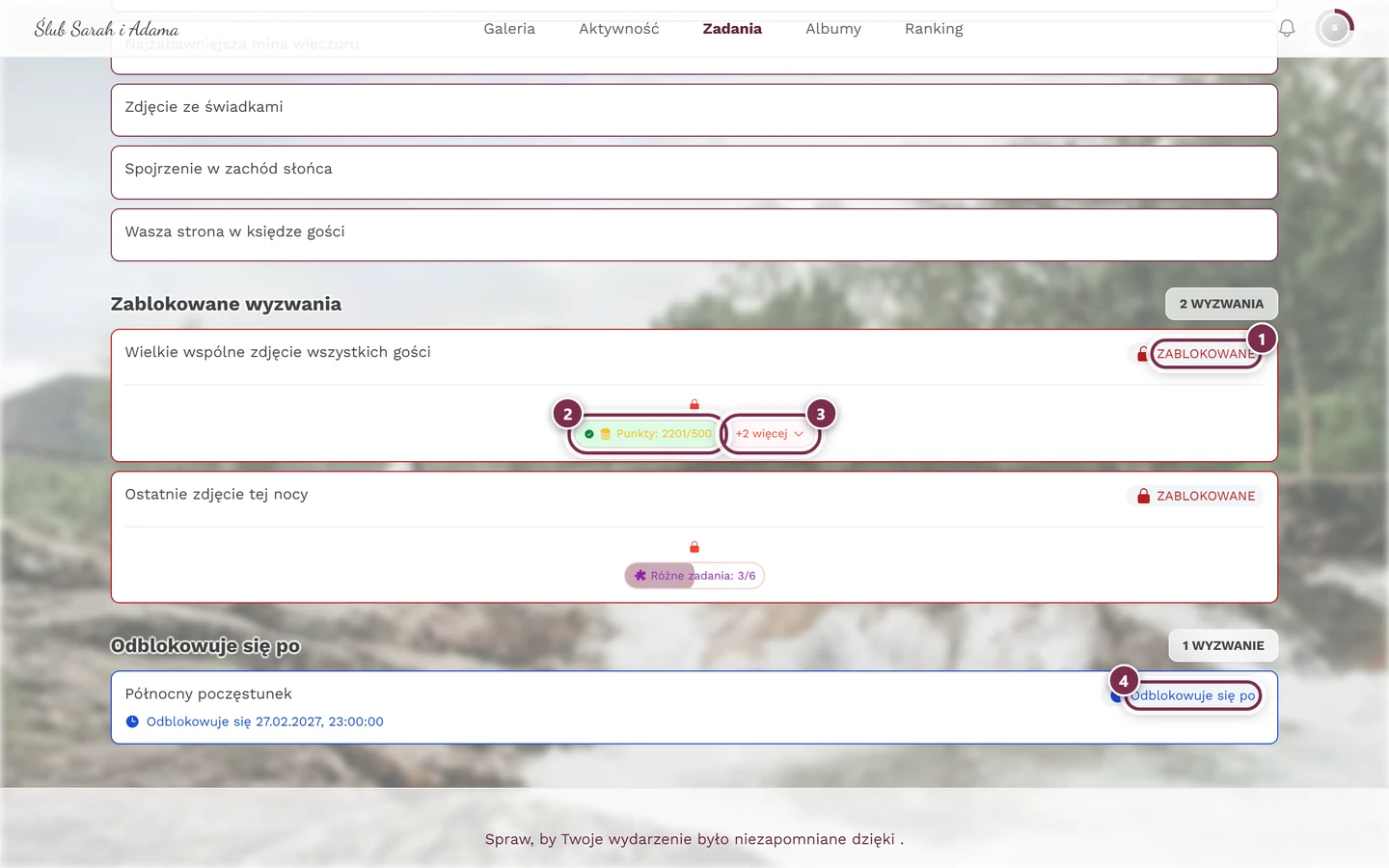Click the Różne zadania 3/6 progress bar
Screen dimensions: 1389x868
694,576
